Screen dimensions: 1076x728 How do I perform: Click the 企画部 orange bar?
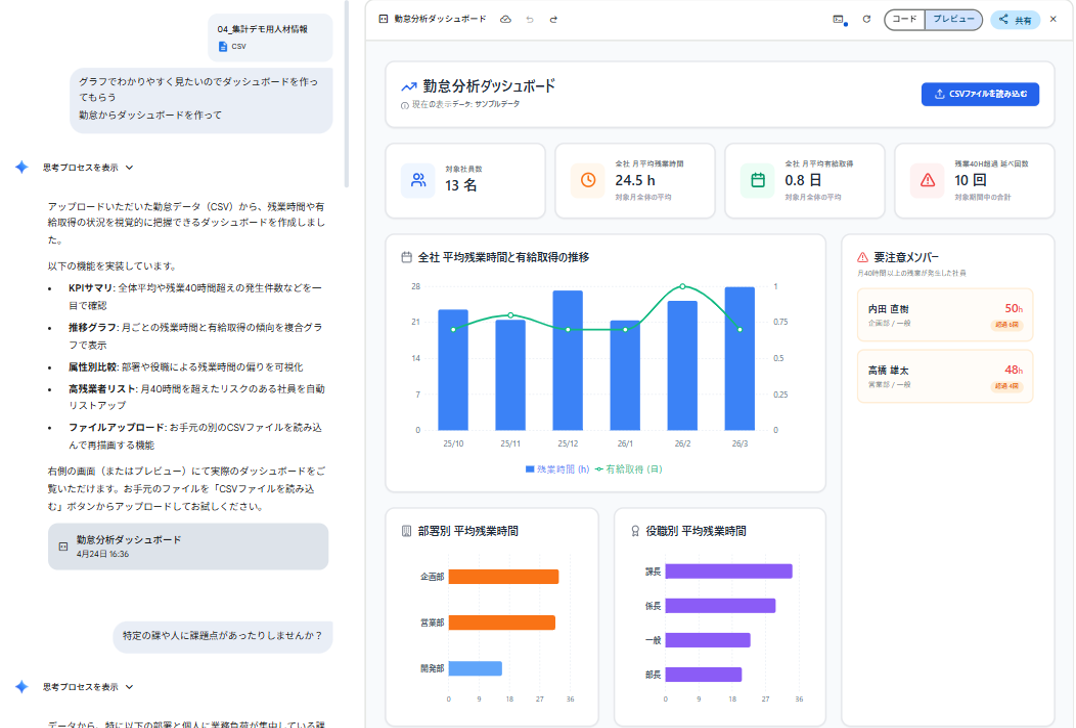[x=504, y=577]
